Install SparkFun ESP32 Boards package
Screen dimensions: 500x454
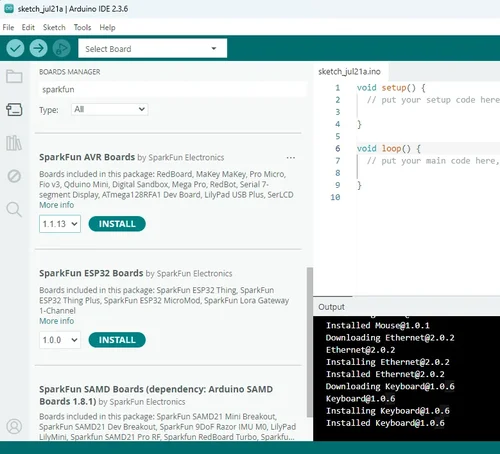(117, 340)
